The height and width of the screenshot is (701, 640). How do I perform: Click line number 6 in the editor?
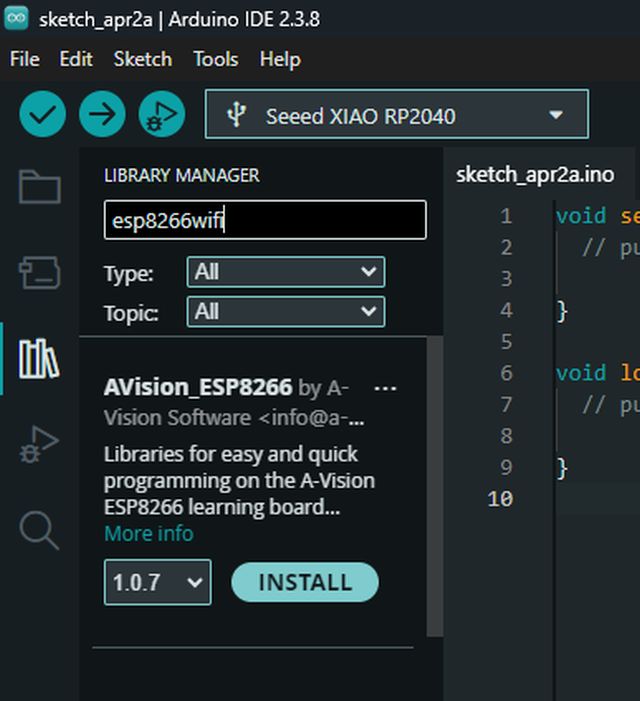click(x=506, y=373)
